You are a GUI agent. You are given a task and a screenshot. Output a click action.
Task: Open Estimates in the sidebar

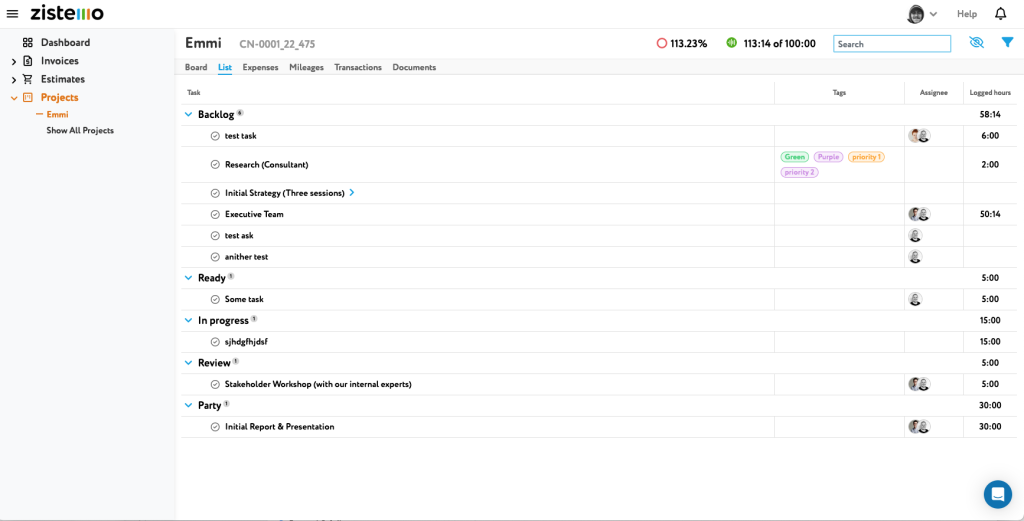coord(63,79)
